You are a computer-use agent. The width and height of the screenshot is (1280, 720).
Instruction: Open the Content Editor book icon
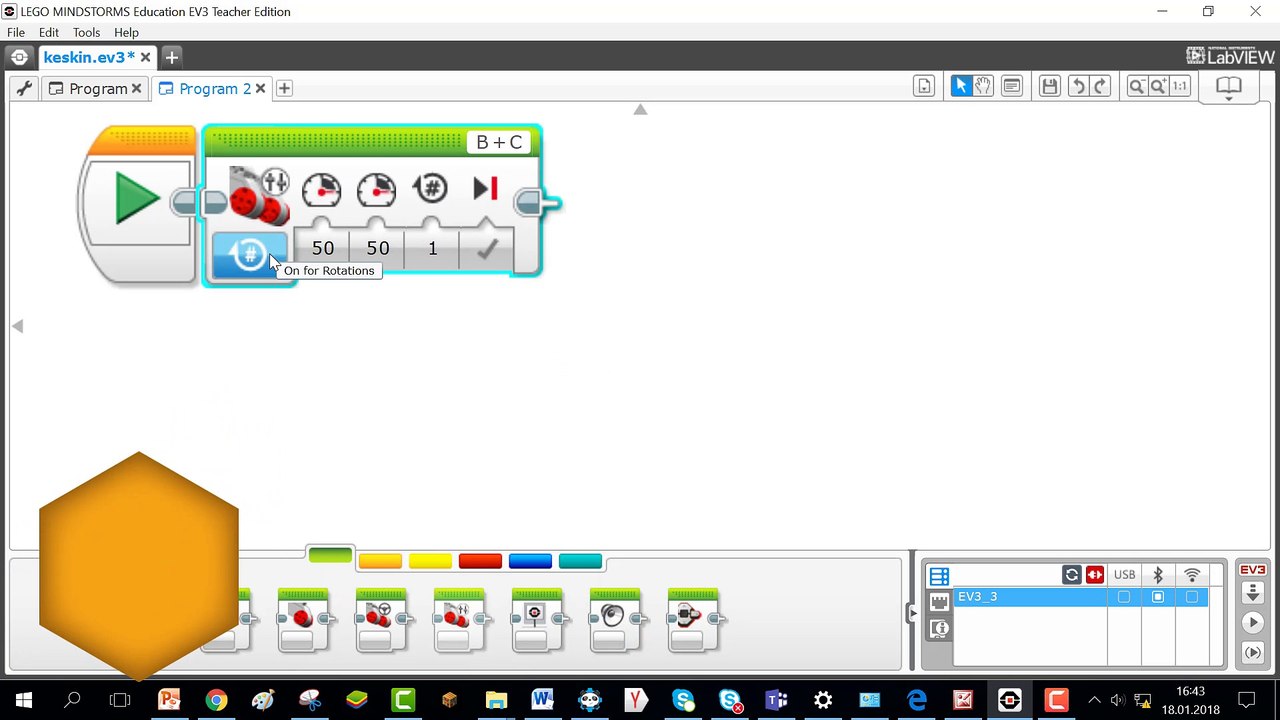tap(1228, 87)
